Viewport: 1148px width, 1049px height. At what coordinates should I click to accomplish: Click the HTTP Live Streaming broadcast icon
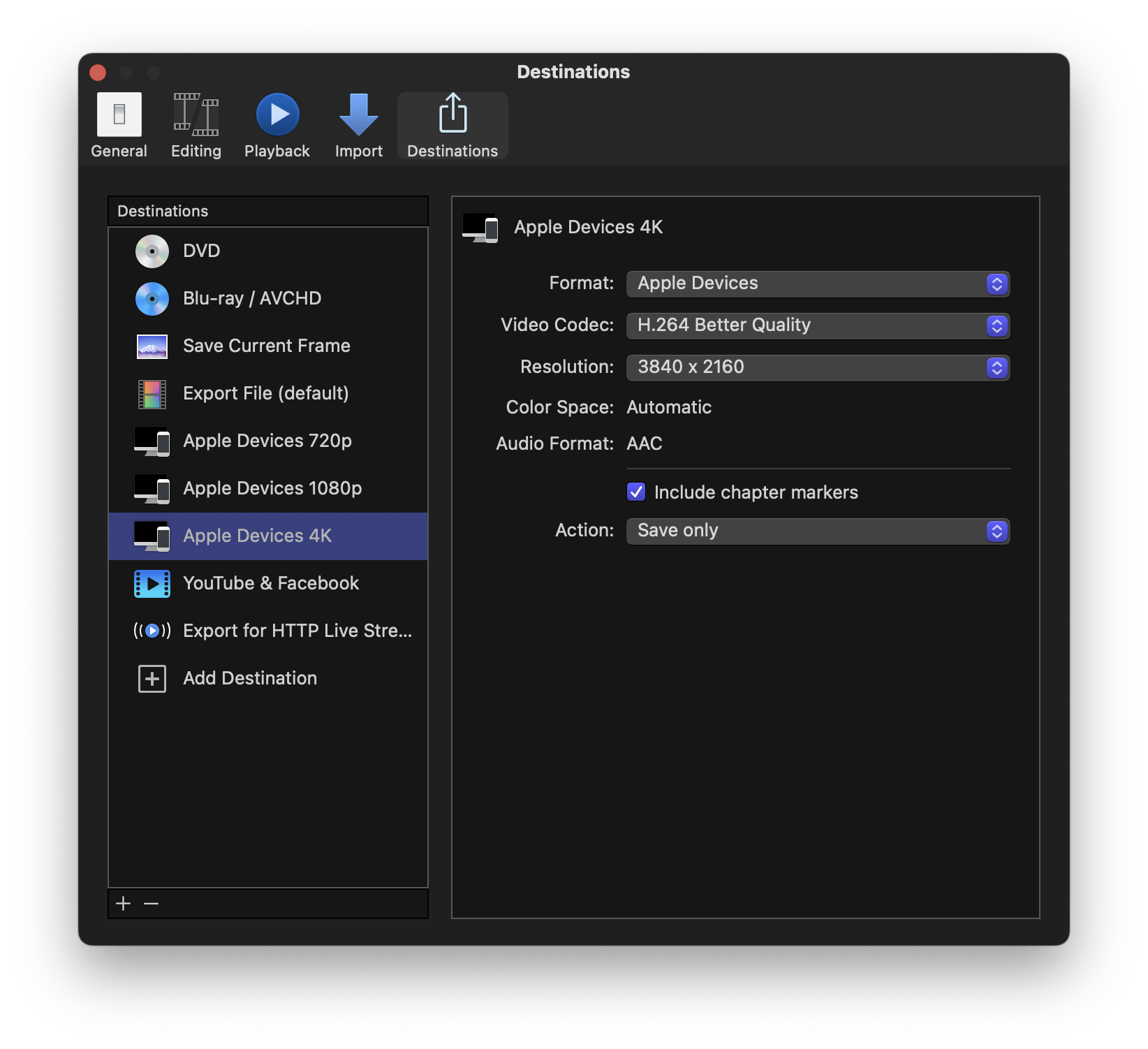coord(152,631)
